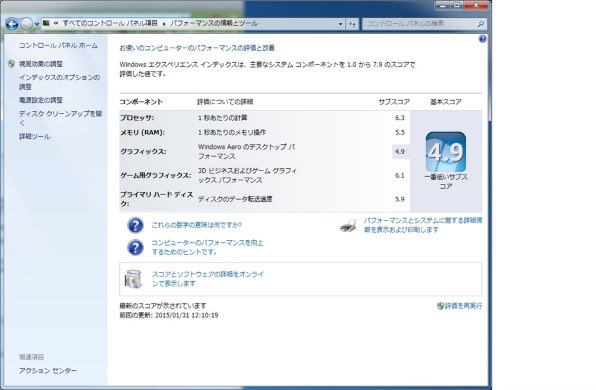Click 一番低いサブスコア caption under badge
Screen dimensions: 596x390
446,182
